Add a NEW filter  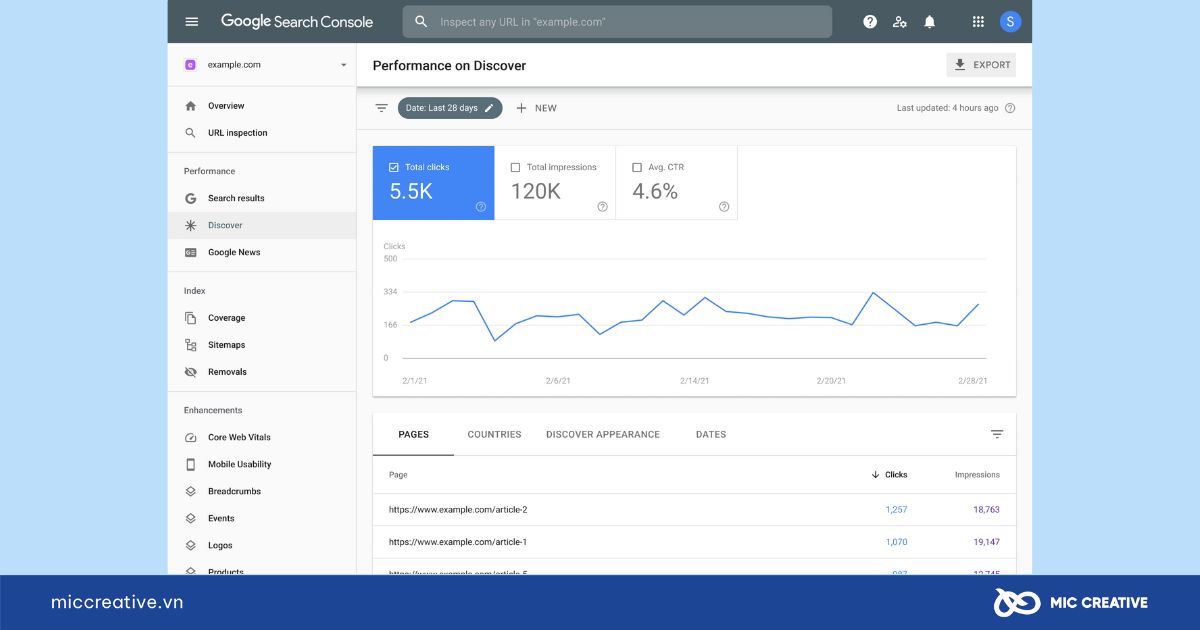[x=536, y=108]
